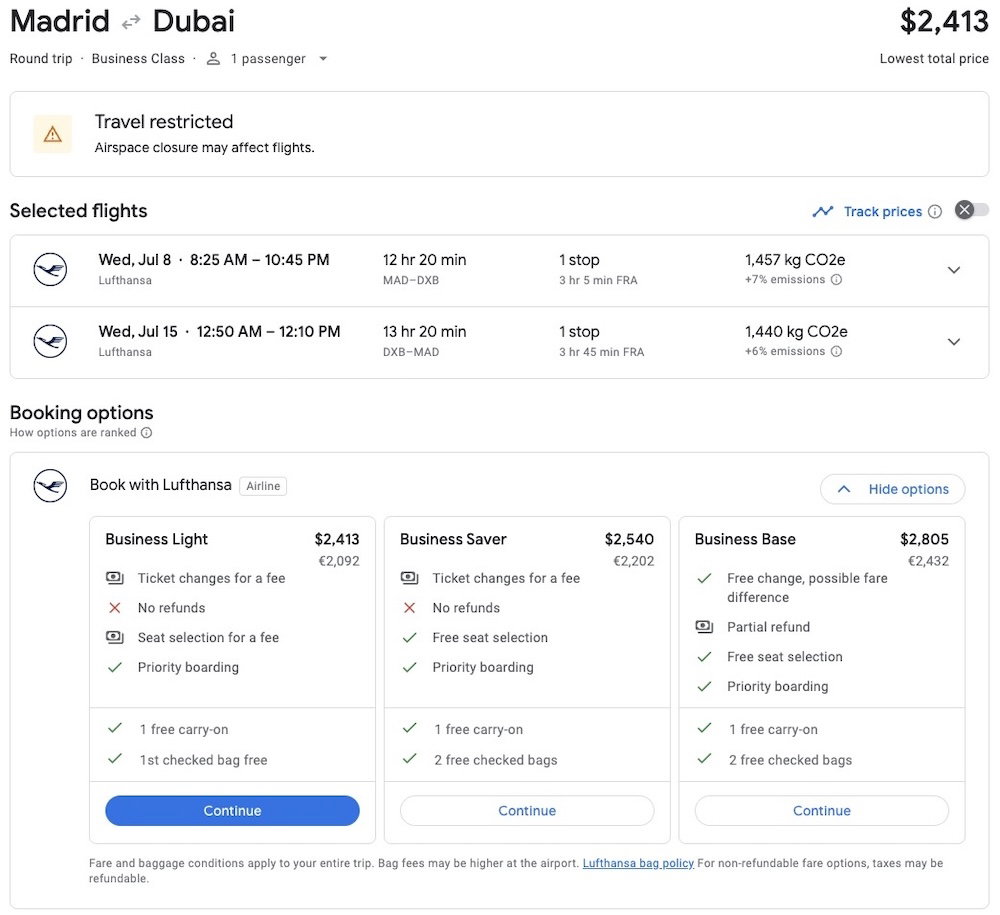Open the 'How options are ranked' info icon
The width and height of the screenshot is (1000, 915).
tap(147, 433)
